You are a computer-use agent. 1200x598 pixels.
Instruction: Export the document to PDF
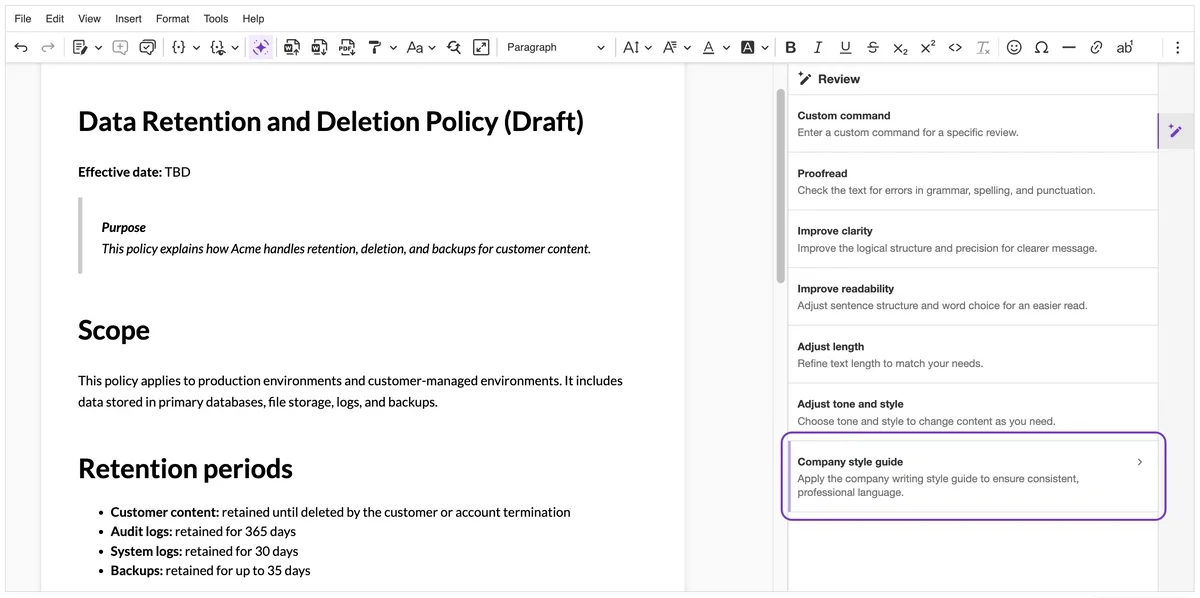346,47
